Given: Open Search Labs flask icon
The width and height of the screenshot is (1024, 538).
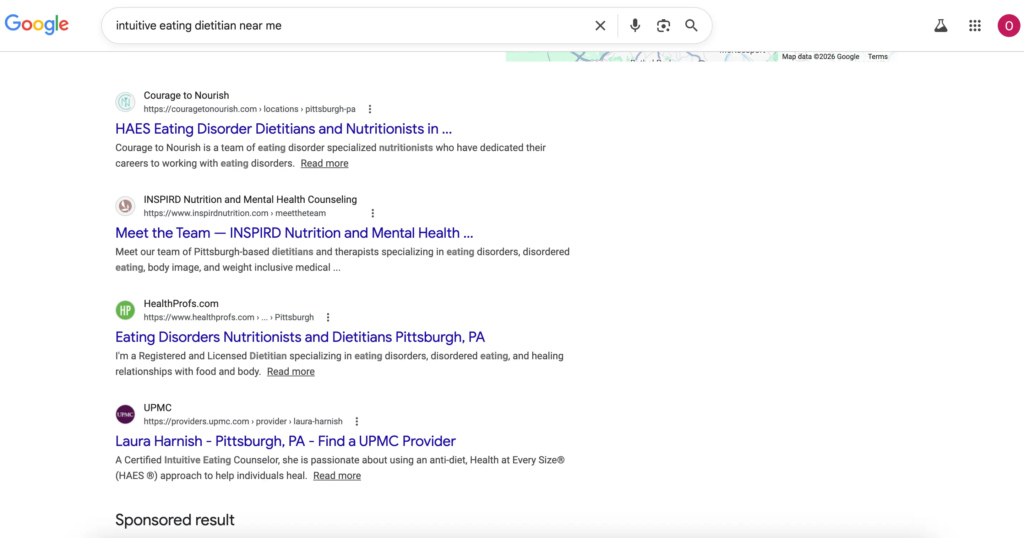Looking at the screenshot, I should [x=940, y=25].
